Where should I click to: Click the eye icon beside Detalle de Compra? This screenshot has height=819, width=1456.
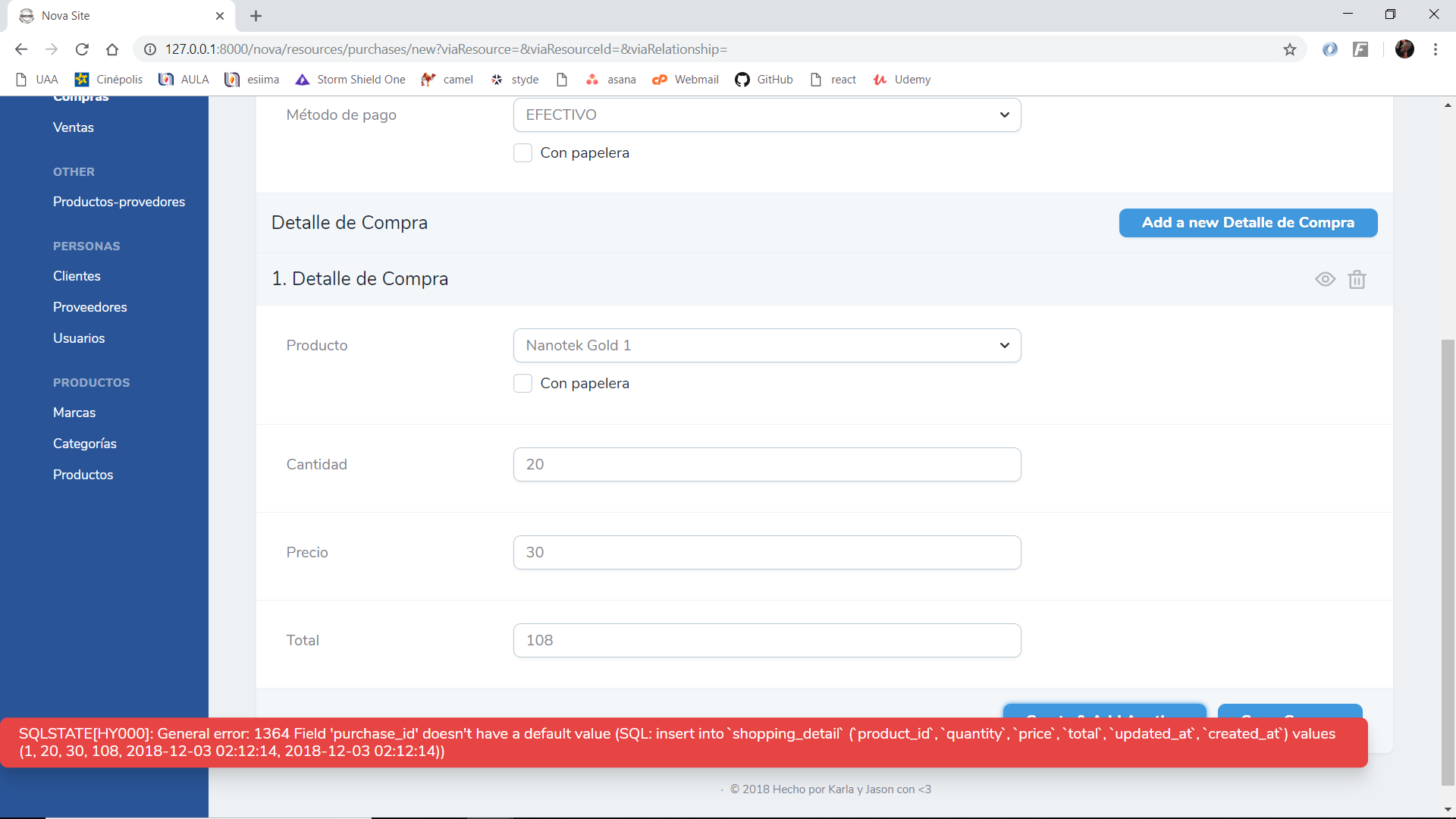click(x=1325, y=279)
